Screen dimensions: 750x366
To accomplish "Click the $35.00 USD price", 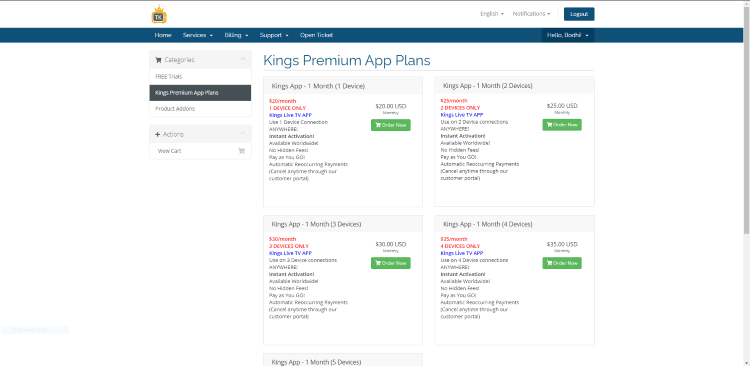I will click(562, 244).
